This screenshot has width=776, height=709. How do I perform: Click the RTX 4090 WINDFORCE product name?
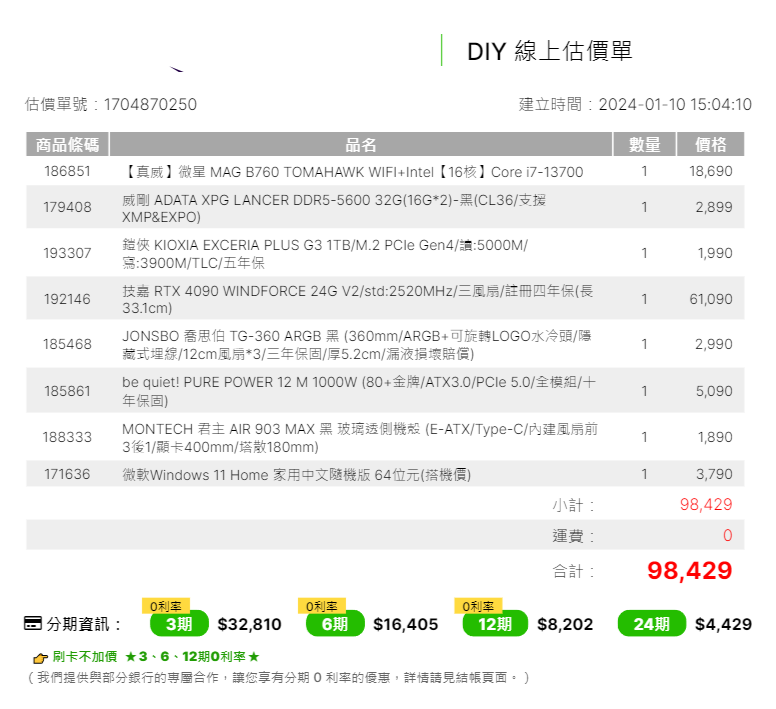tap(357, 299)
